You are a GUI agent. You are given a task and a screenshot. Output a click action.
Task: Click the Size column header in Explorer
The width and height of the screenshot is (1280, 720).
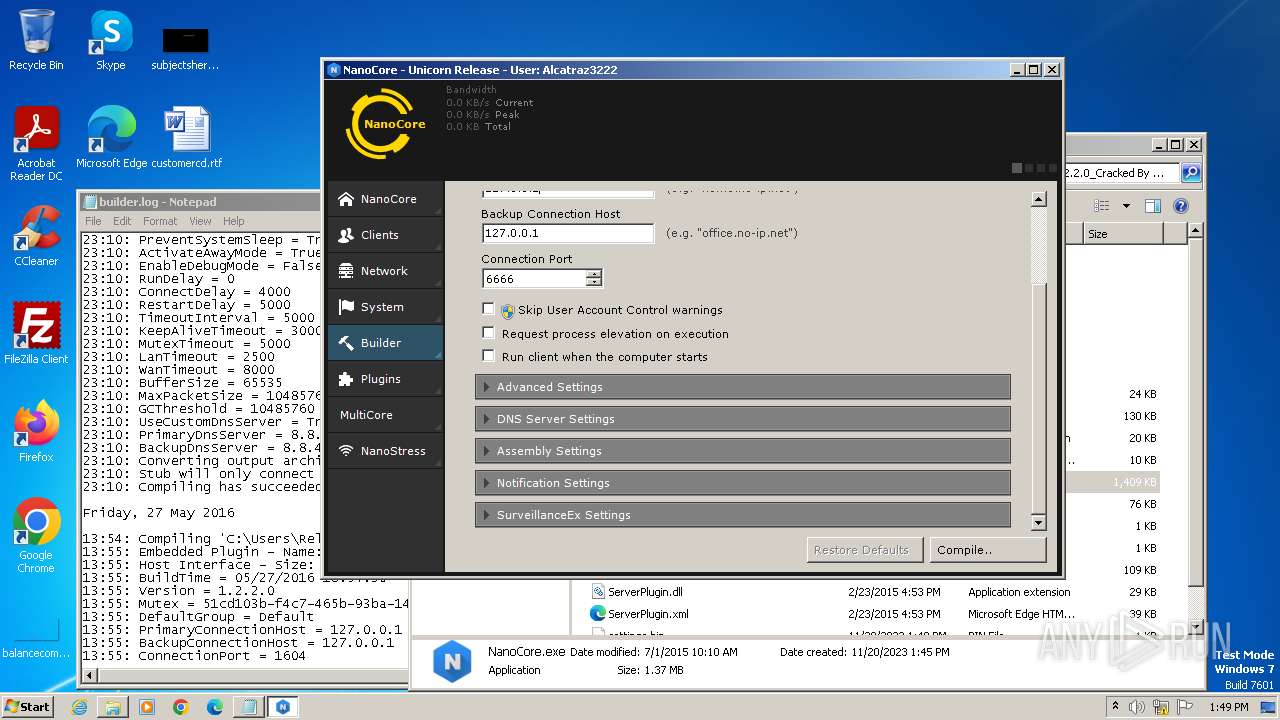(1123, 233)
